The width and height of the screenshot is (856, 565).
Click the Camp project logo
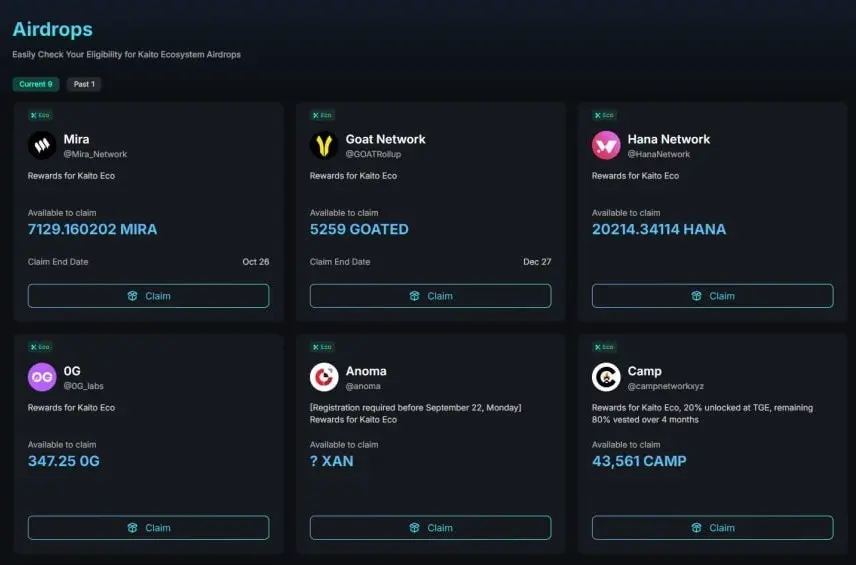(606, 377)
